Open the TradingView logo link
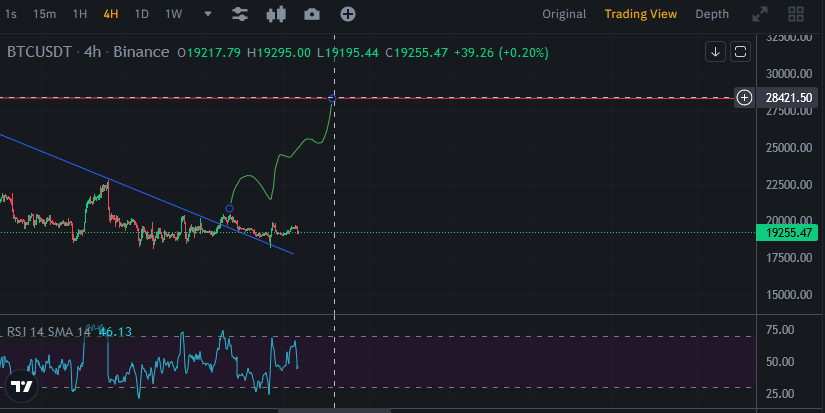This screenshot has width=825, height=413. 22,387
